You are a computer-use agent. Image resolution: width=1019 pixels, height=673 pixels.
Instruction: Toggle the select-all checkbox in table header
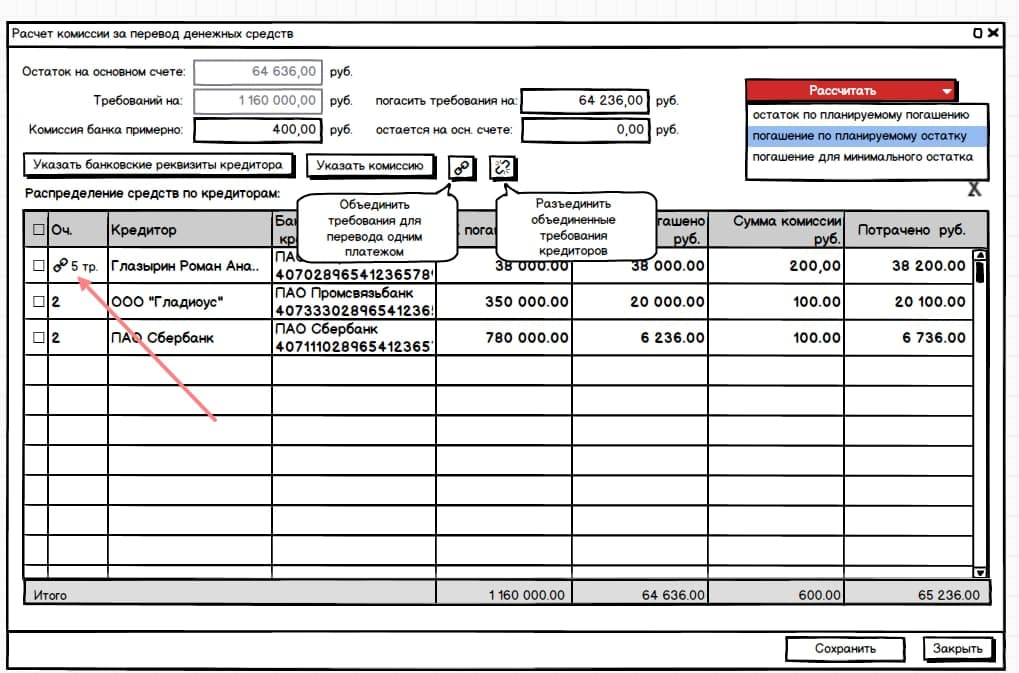click(39, 230)
